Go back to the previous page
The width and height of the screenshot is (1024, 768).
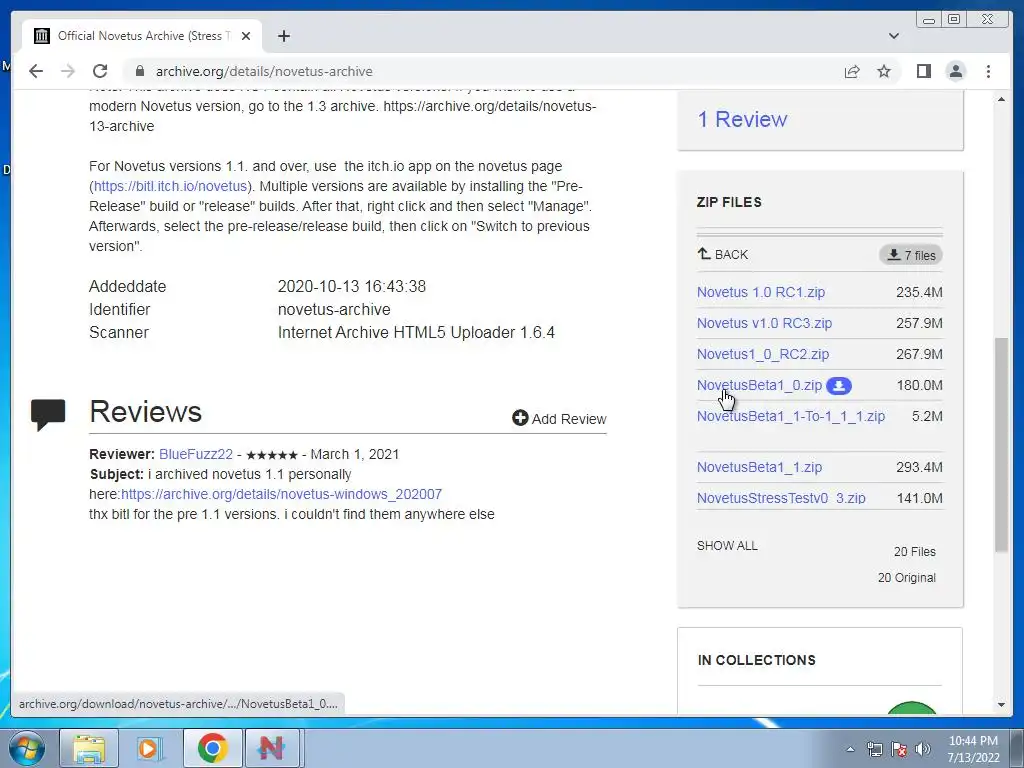tap(36, 71)
